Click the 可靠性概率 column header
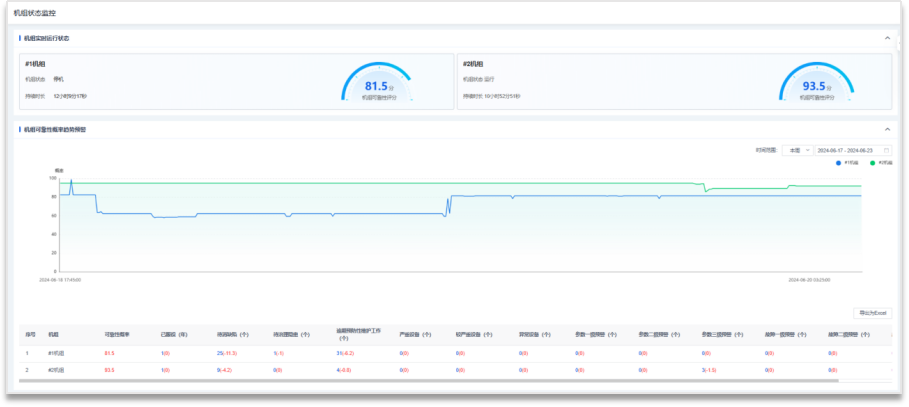 (x=117, y=334)
